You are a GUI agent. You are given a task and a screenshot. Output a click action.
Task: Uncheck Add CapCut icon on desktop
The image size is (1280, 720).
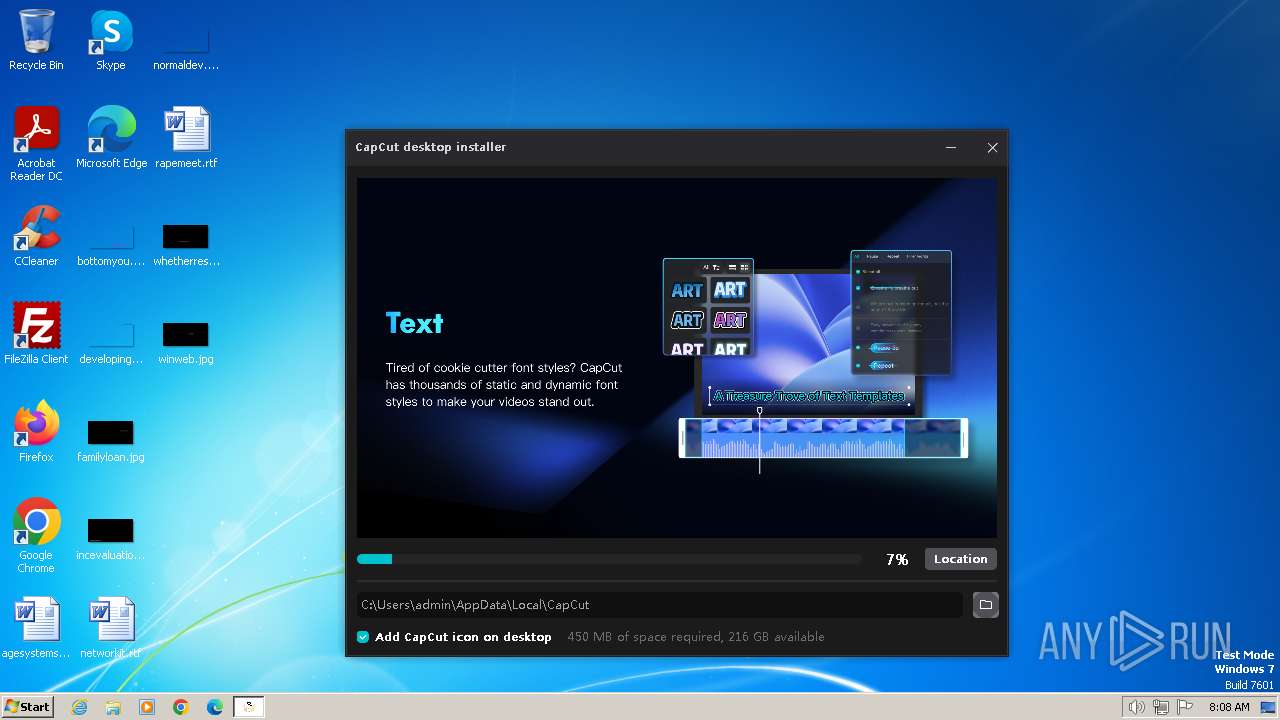(363, 637)
